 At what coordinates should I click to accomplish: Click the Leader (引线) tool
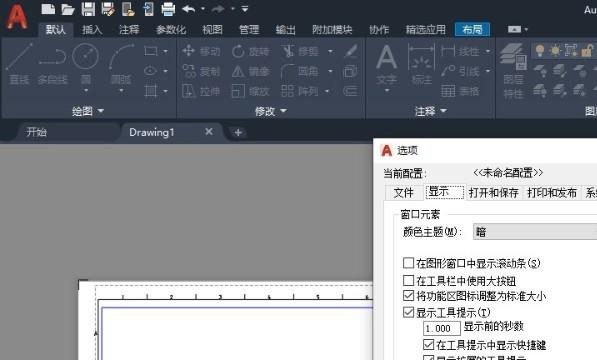pos(460,71)
